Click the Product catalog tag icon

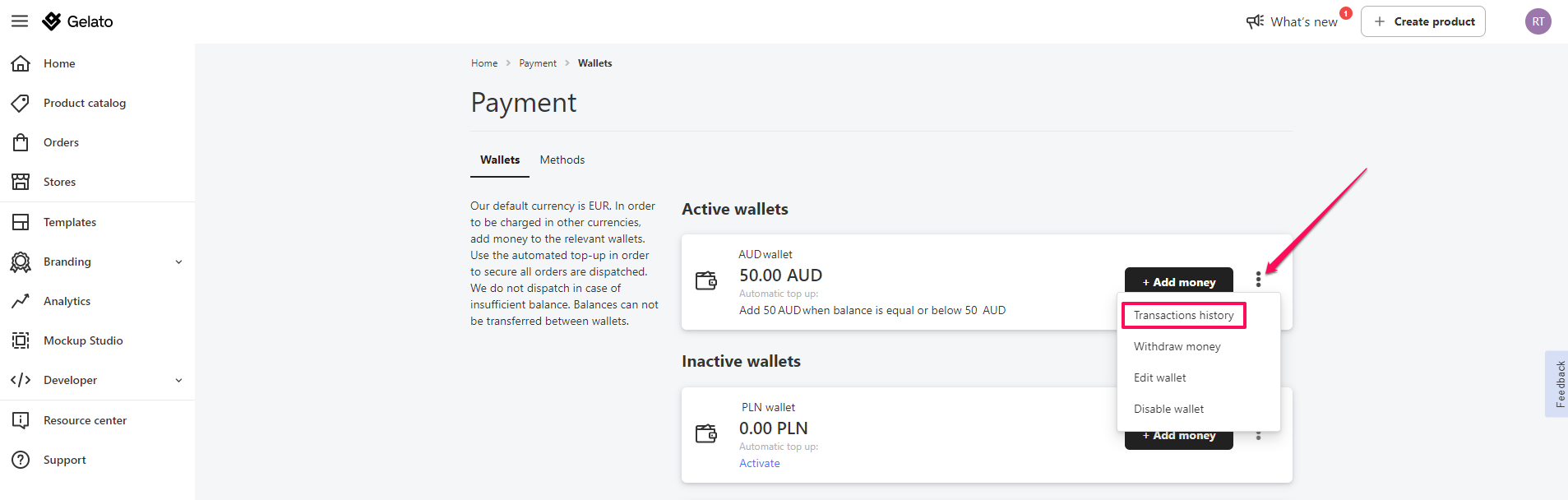pos(21,103)
